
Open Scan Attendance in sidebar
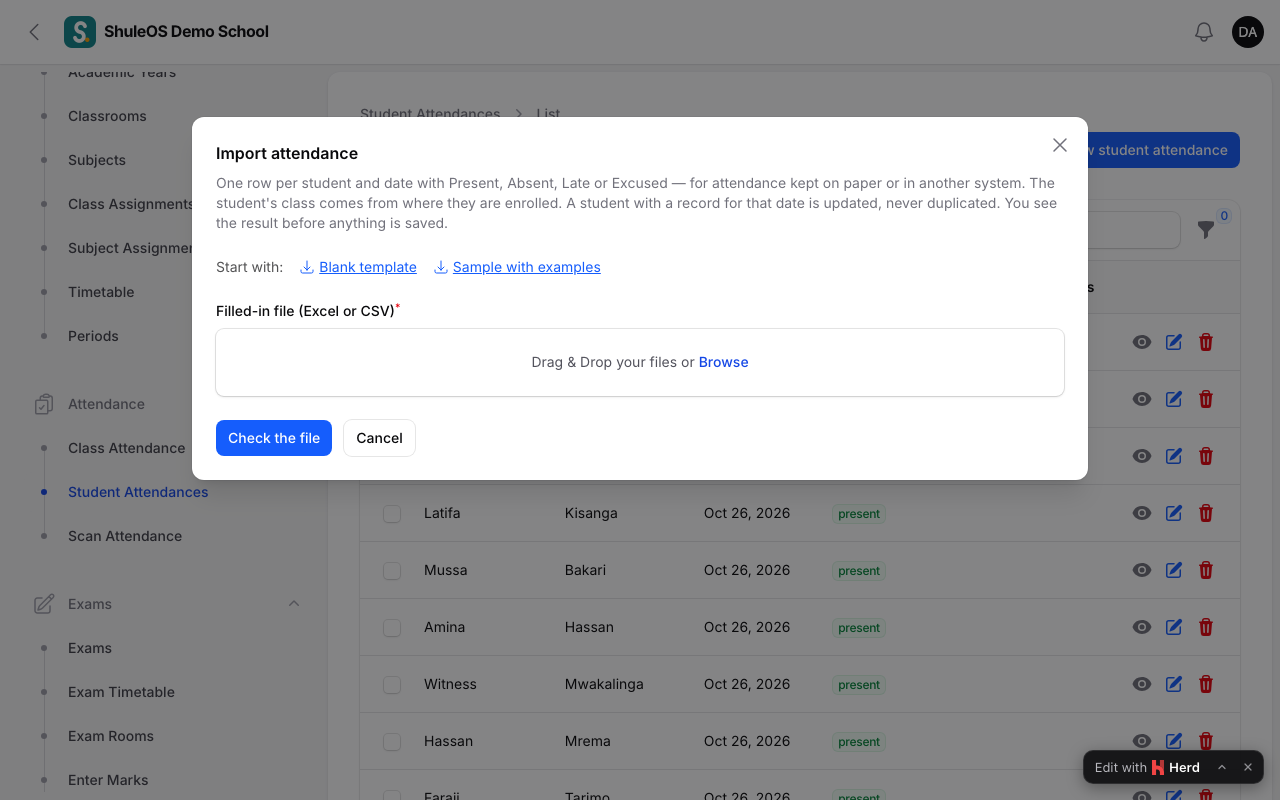point(125,536)
